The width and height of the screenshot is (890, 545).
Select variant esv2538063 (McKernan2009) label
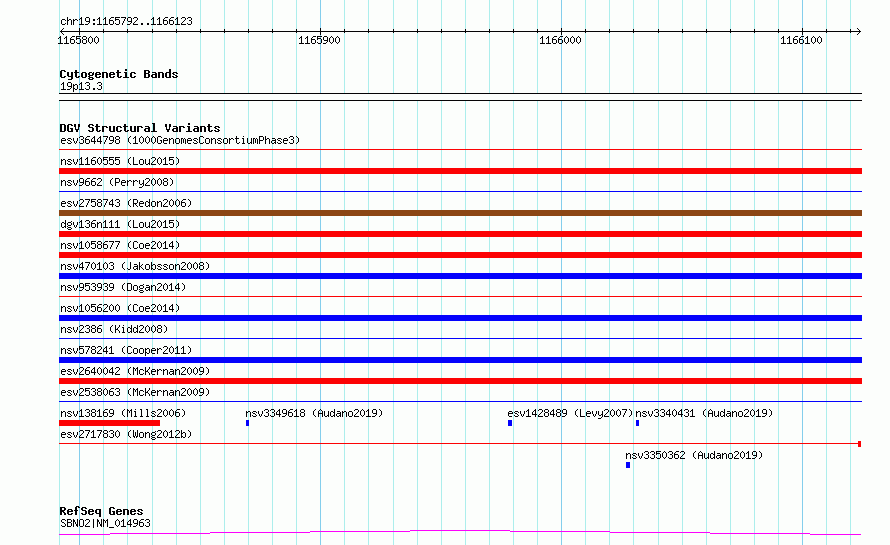pyautogui.click(x=135, y=392)
